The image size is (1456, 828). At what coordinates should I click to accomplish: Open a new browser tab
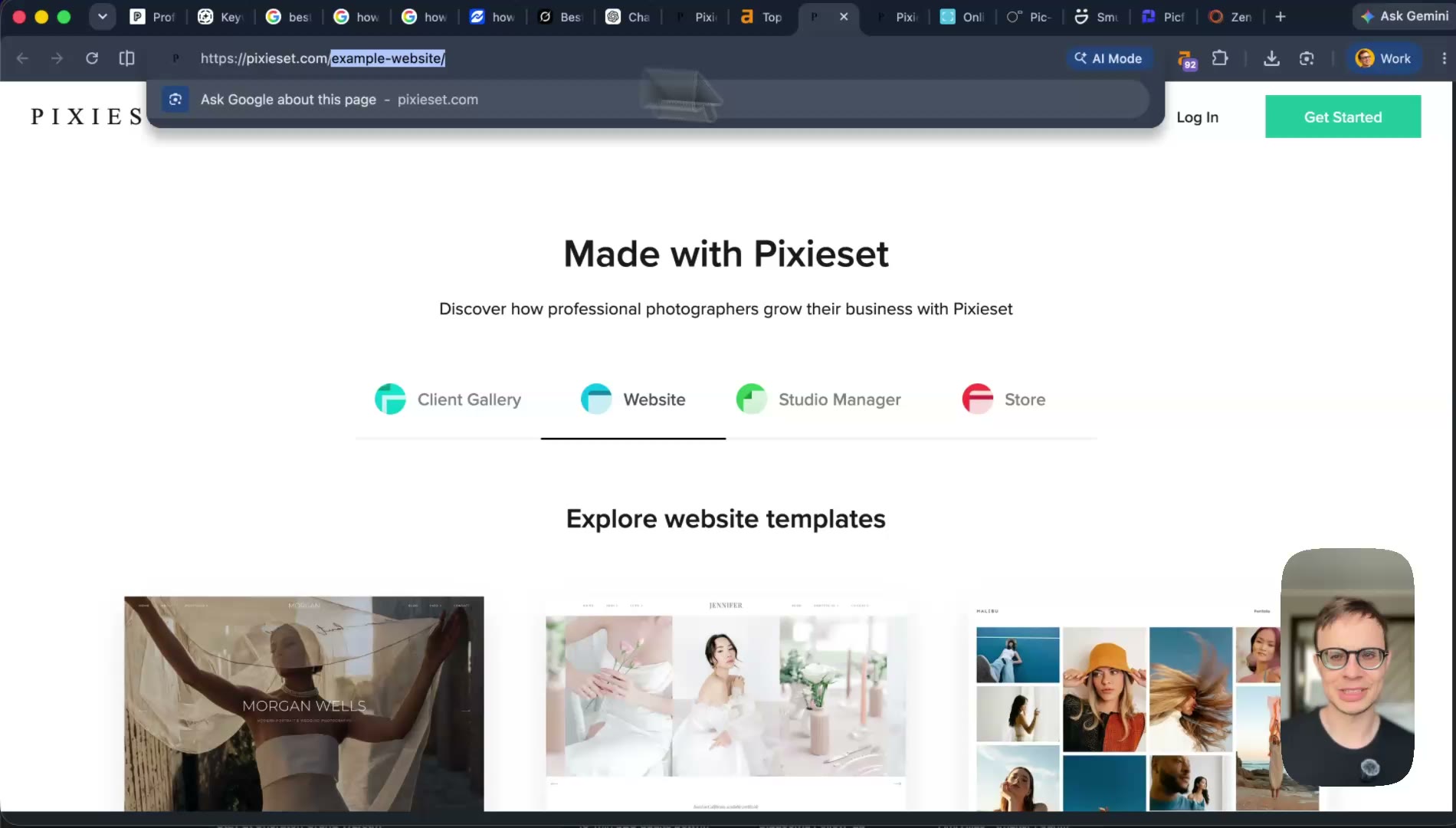point(1280,17)
